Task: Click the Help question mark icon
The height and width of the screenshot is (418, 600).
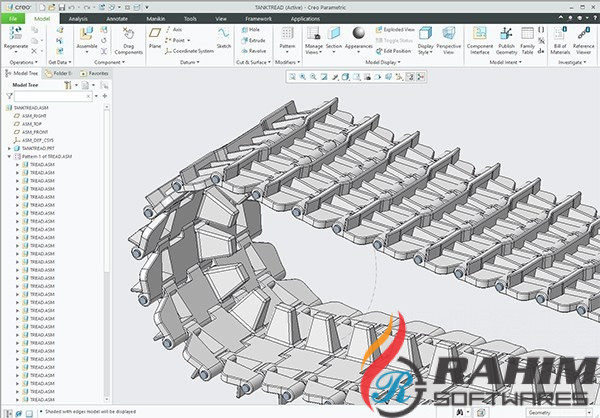Action: pyautogui.click(x=595, y=18)
